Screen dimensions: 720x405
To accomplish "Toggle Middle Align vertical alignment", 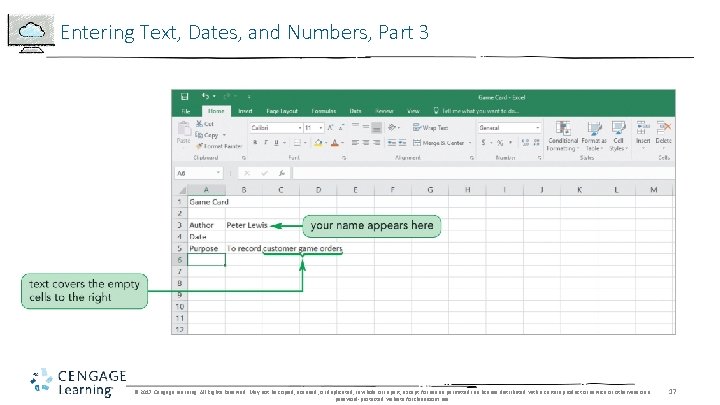I will 366,127.
